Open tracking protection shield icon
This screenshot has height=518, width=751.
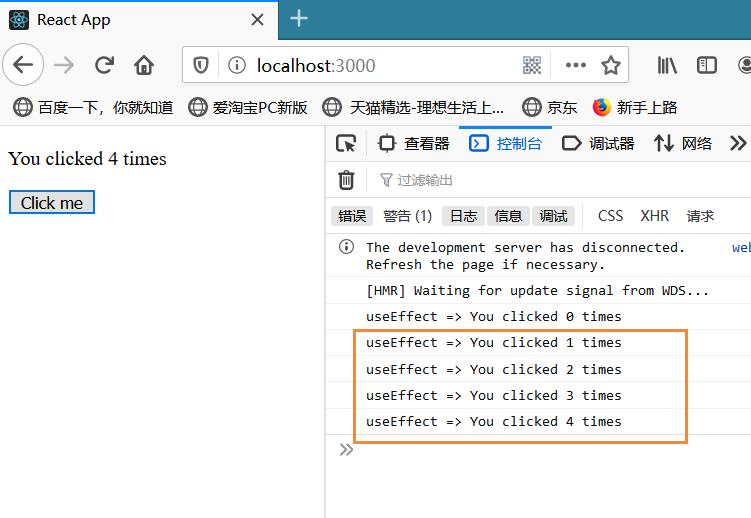coord(200,65)
